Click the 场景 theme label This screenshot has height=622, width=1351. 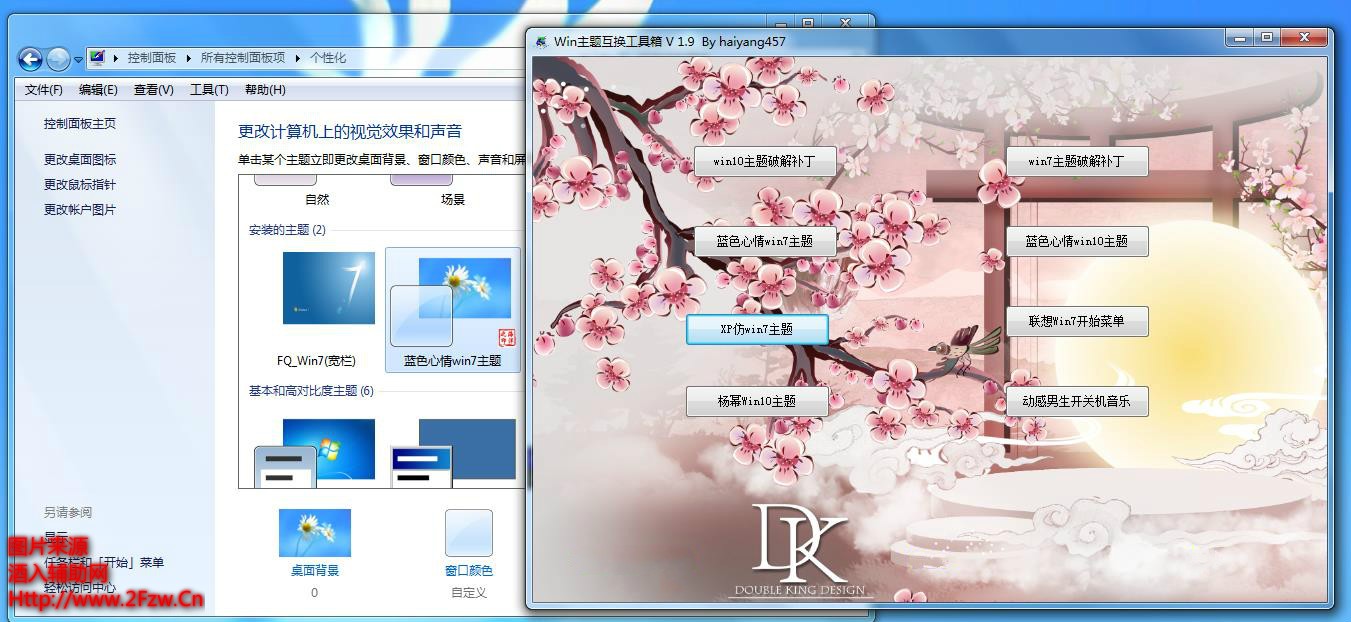coord(453,200)
